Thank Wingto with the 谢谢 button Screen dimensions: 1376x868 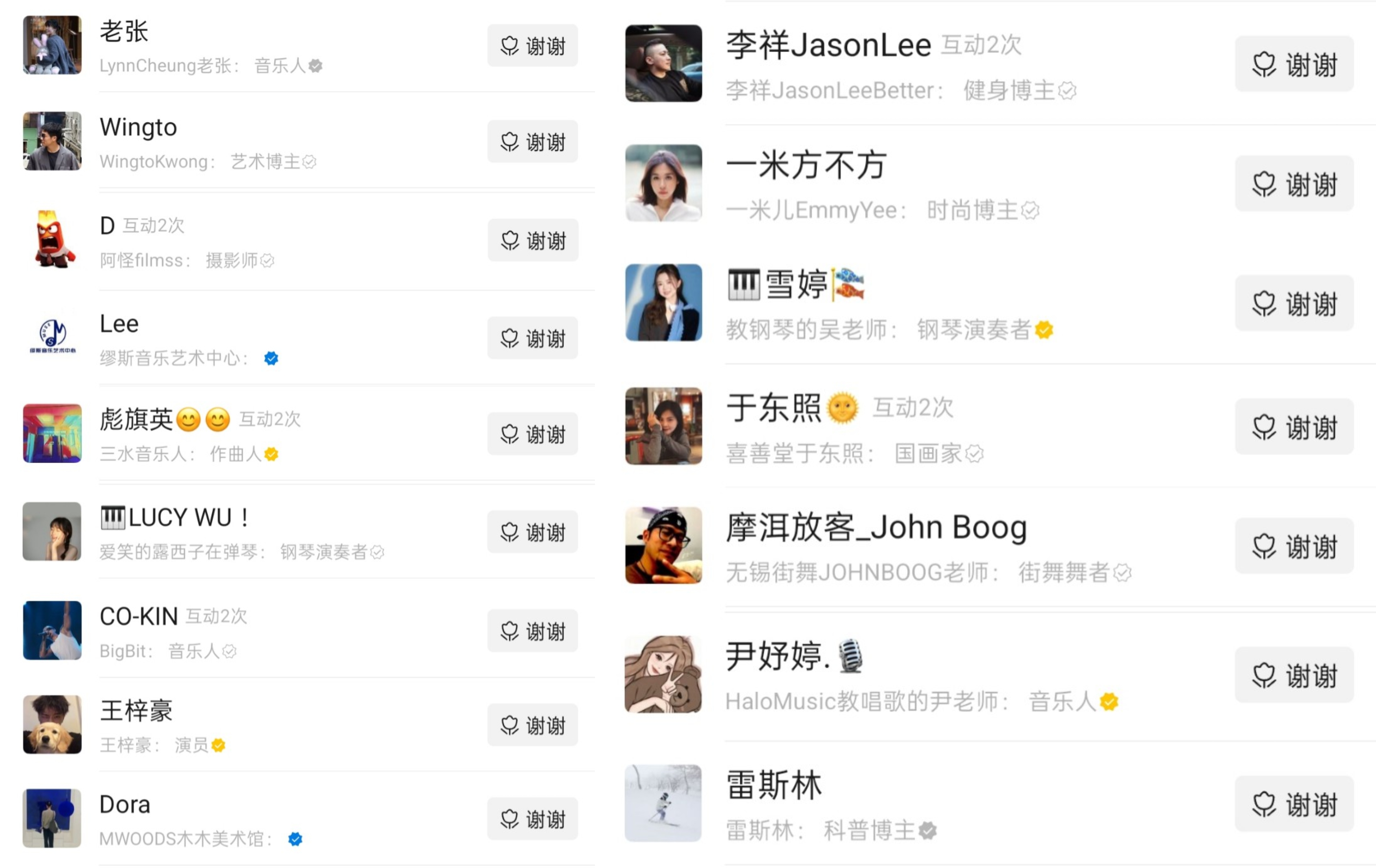(x=532, y=142)
